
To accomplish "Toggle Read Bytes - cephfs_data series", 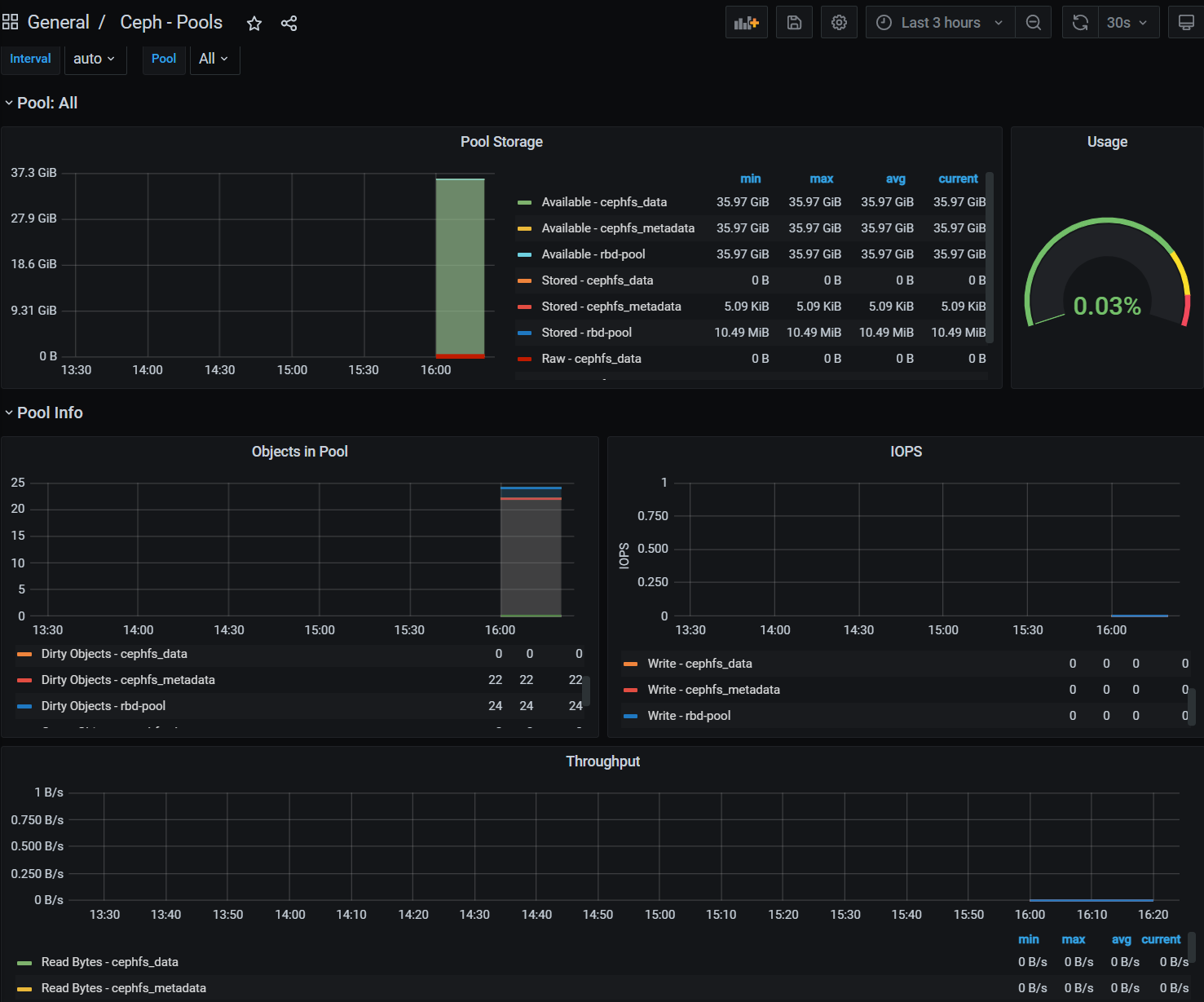I will click(110, 962).
